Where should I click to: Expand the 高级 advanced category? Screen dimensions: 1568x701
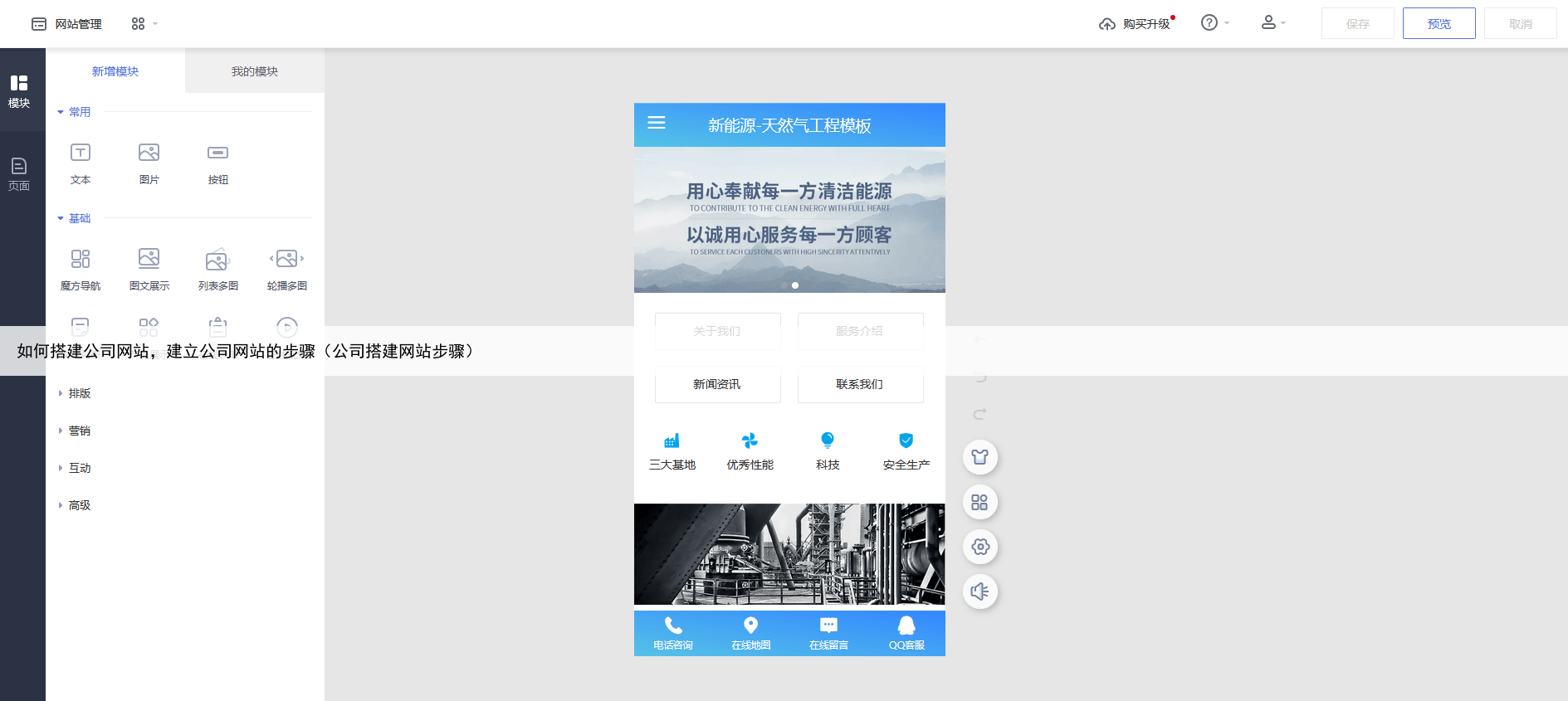point(79,505)
